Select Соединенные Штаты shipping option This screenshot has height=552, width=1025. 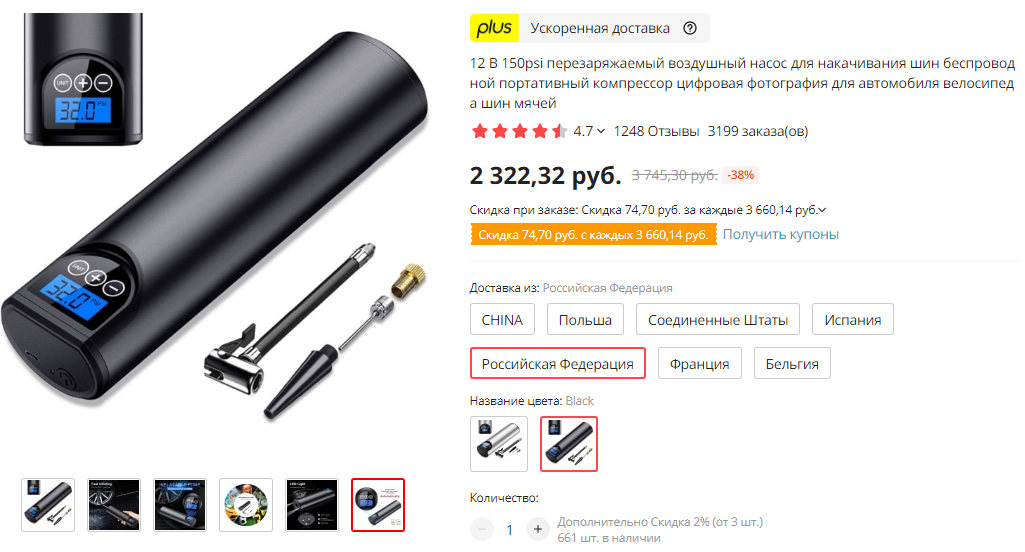coord(718,320)
